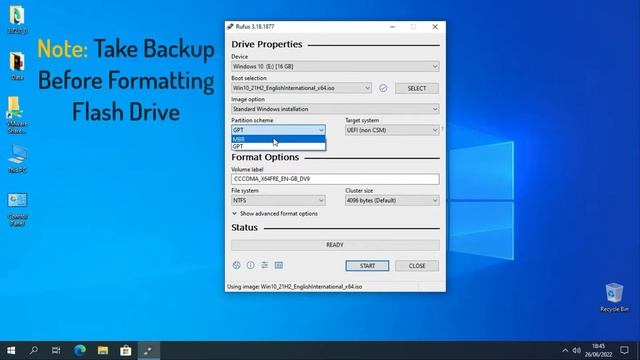Select the Rufus taskbar button
Screen dimensions: 640x360
pyautogui.click(x=148, y=350)
